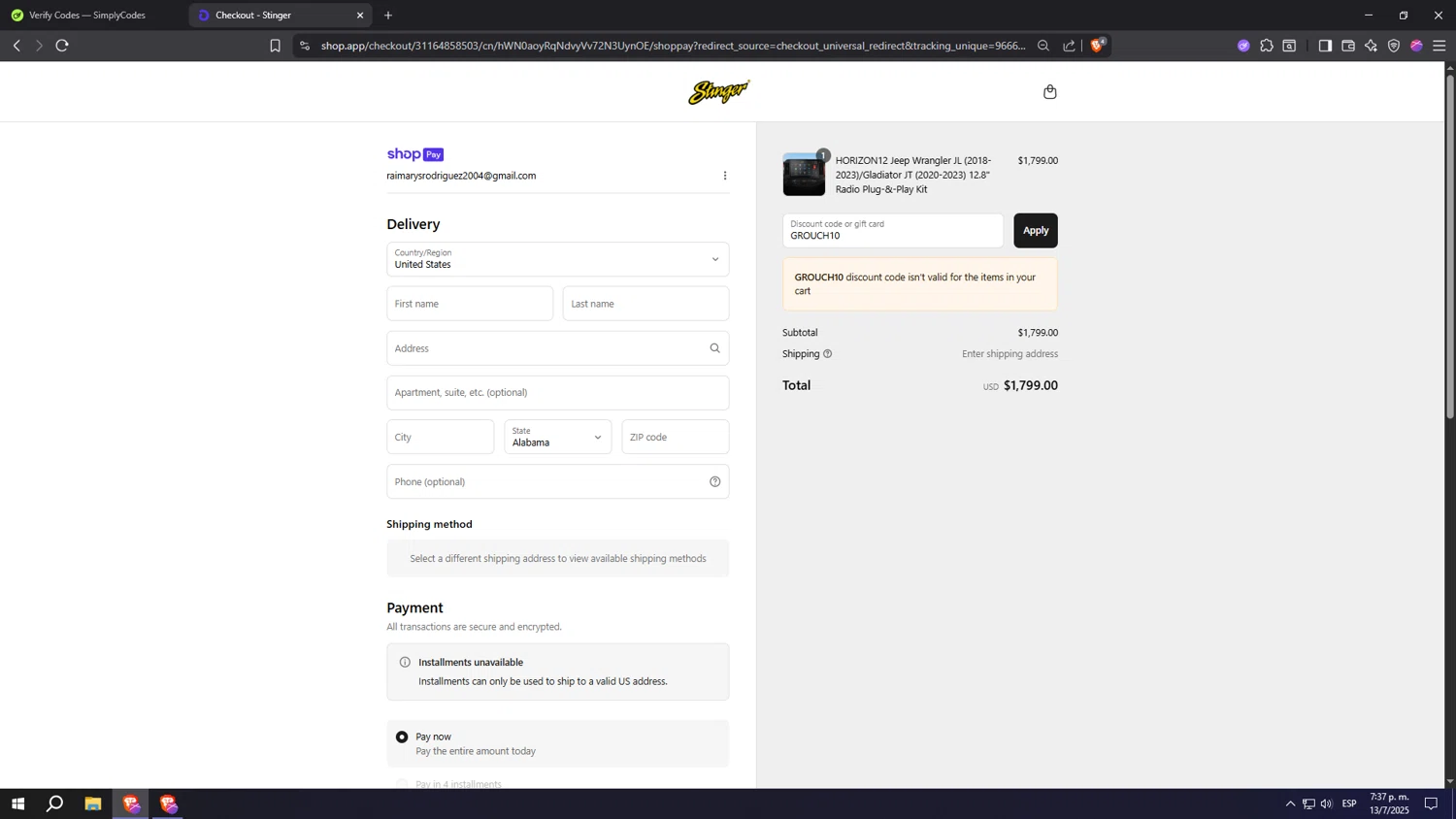Open the browser hamburger menu
This screenshot has width=1456, height=819.
click(x=1439, y=46)
